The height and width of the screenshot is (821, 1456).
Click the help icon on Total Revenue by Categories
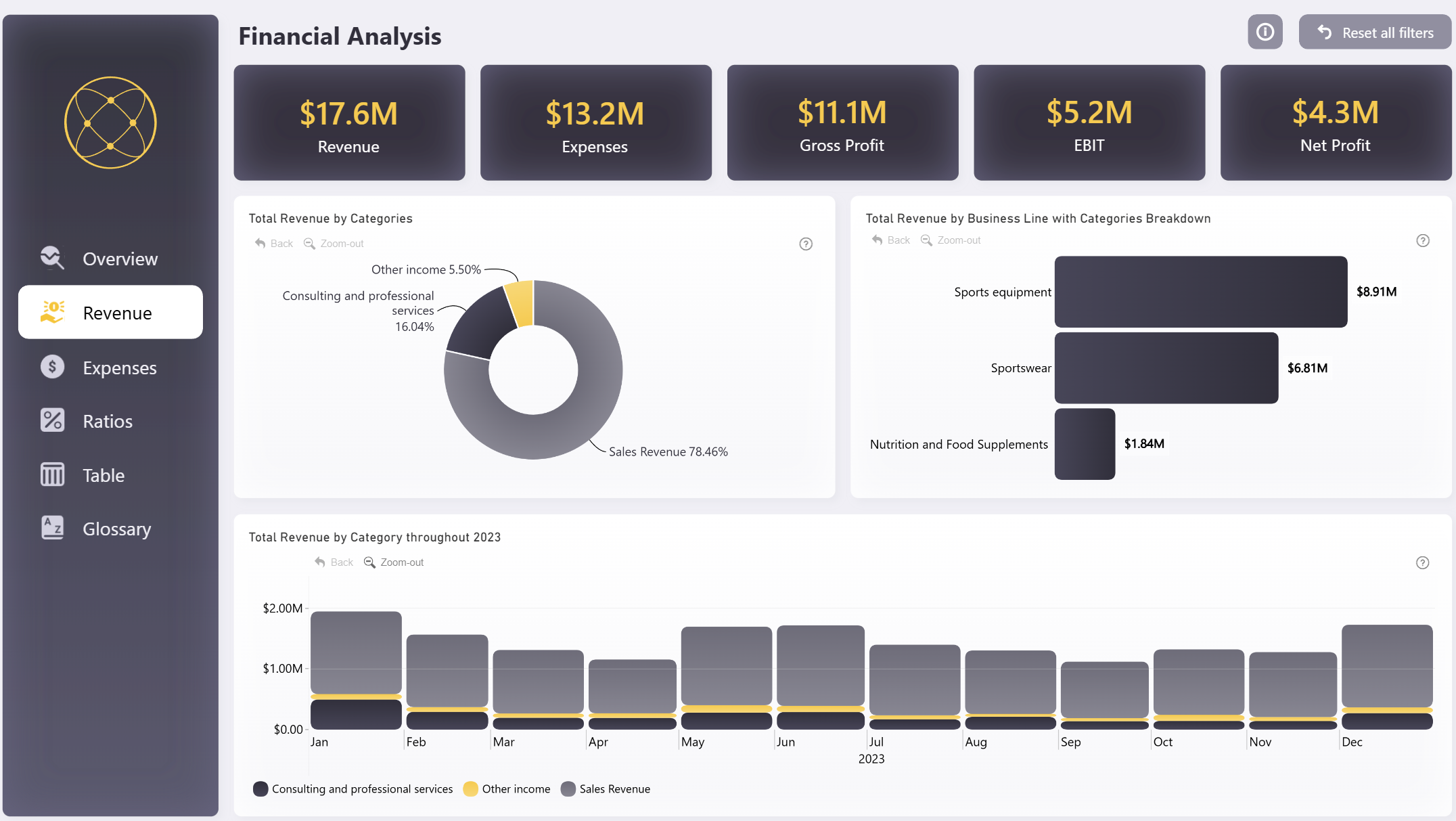pos(805,244)
